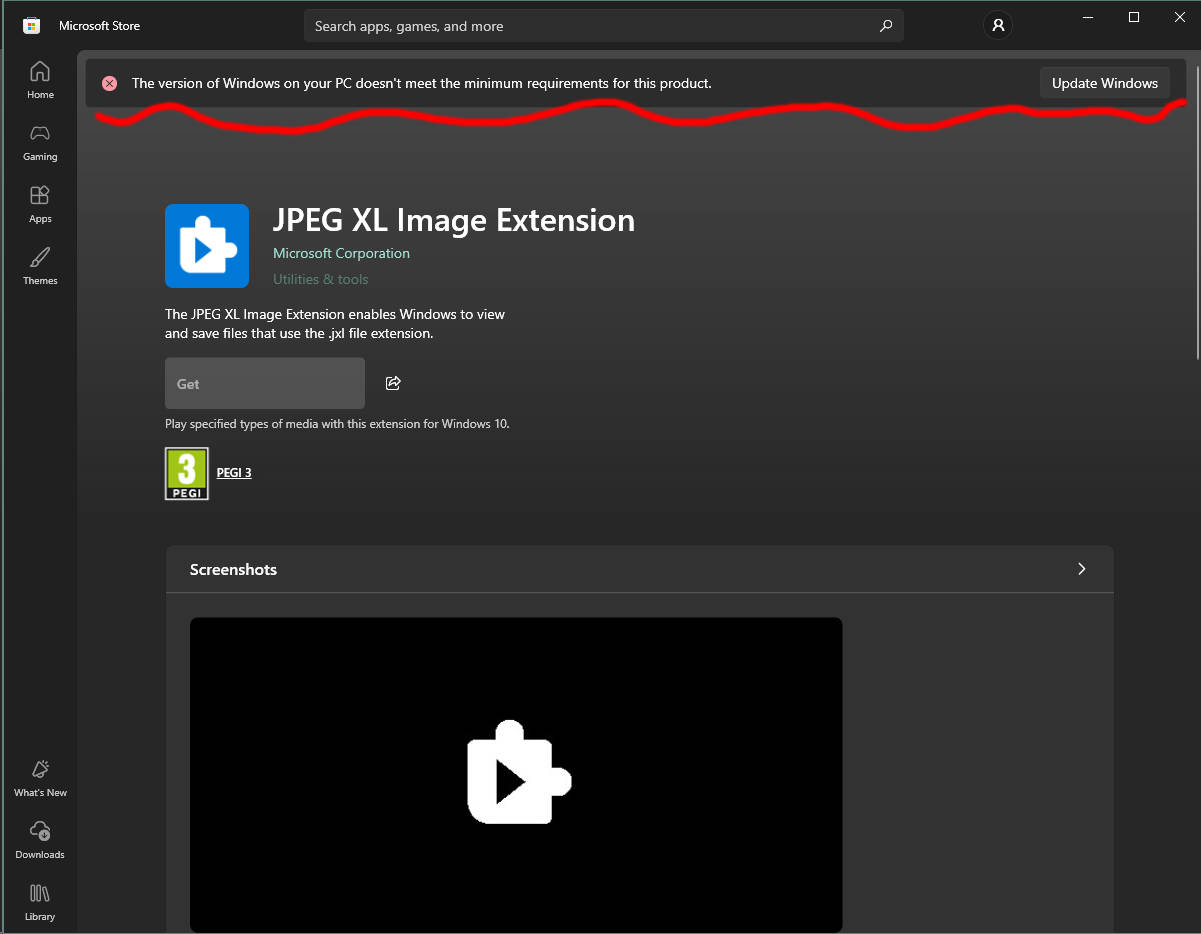This screenshot has height=934, width=1201.
Task: Click the extension description paragraph
Action: [335, 324]
